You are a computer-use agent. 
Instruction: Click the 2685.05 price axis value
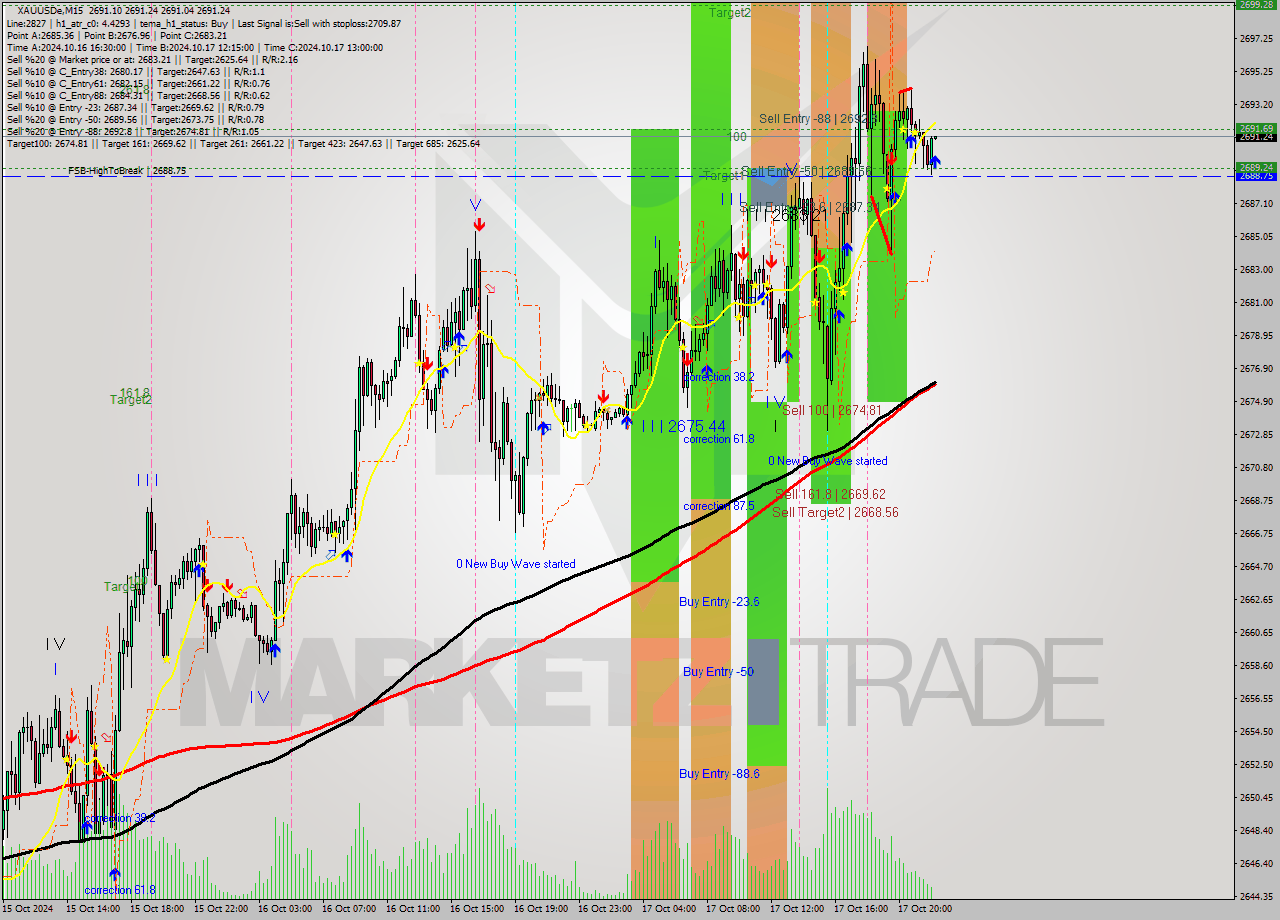pyautogui.click(x=1256, y=236)
